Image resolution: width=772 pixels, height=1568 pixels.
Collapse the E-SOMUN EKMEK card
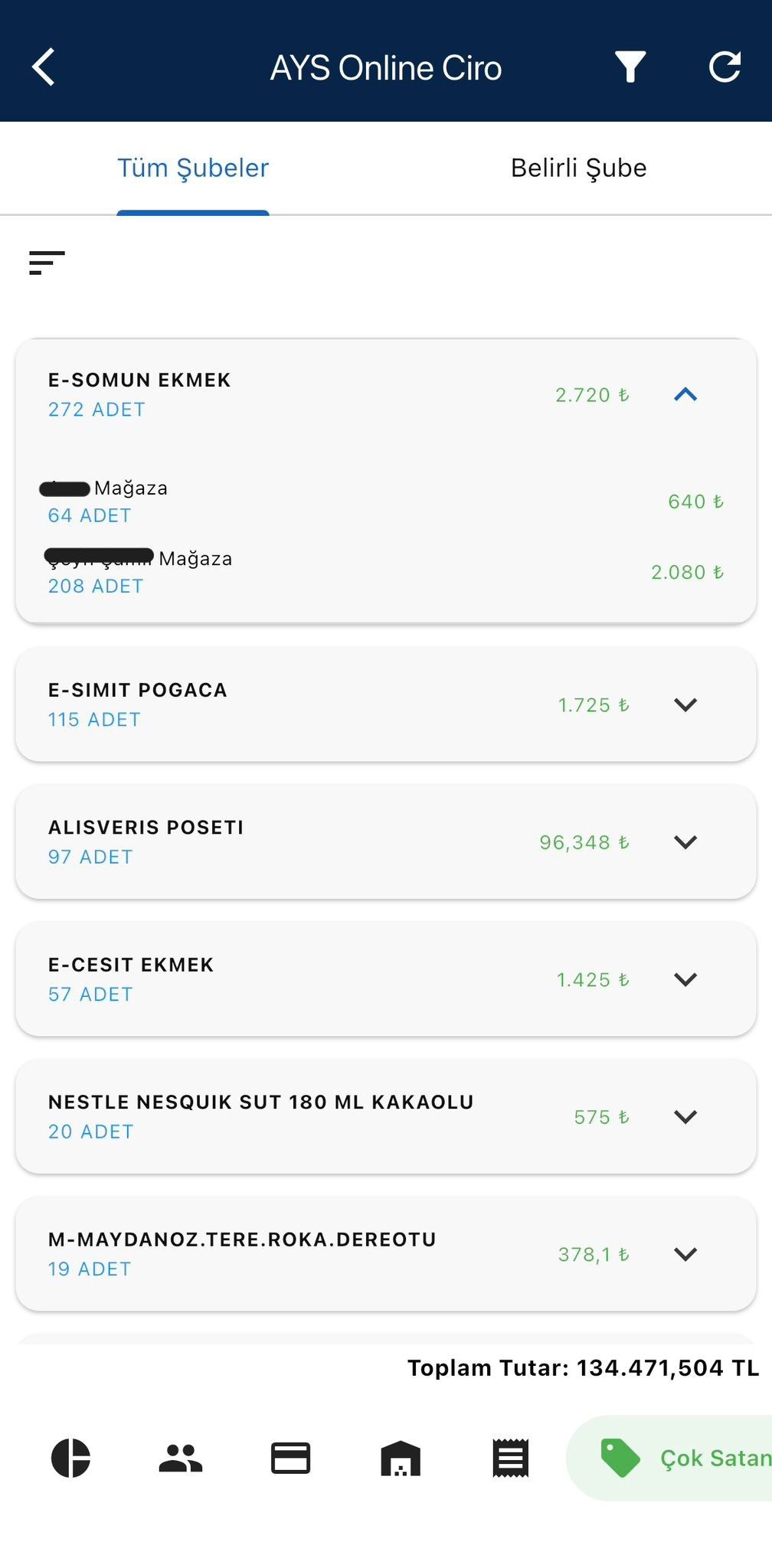pos(685,395)
